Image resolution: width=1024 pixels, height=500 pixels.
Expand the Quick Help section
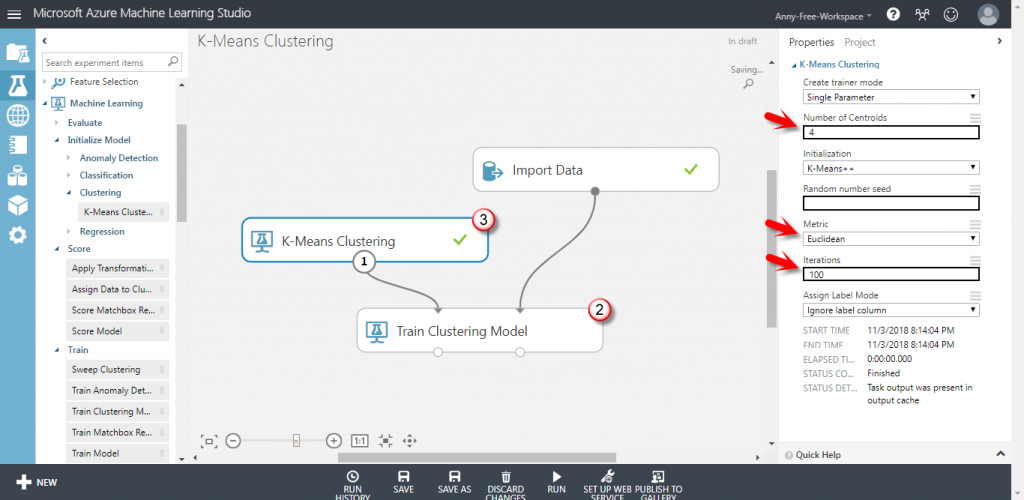tap(1002, 454)
